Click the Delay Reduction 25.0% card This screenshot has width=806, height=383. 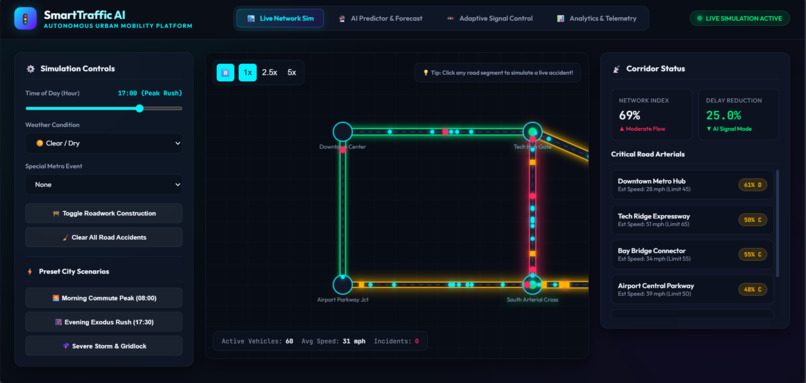738,115
